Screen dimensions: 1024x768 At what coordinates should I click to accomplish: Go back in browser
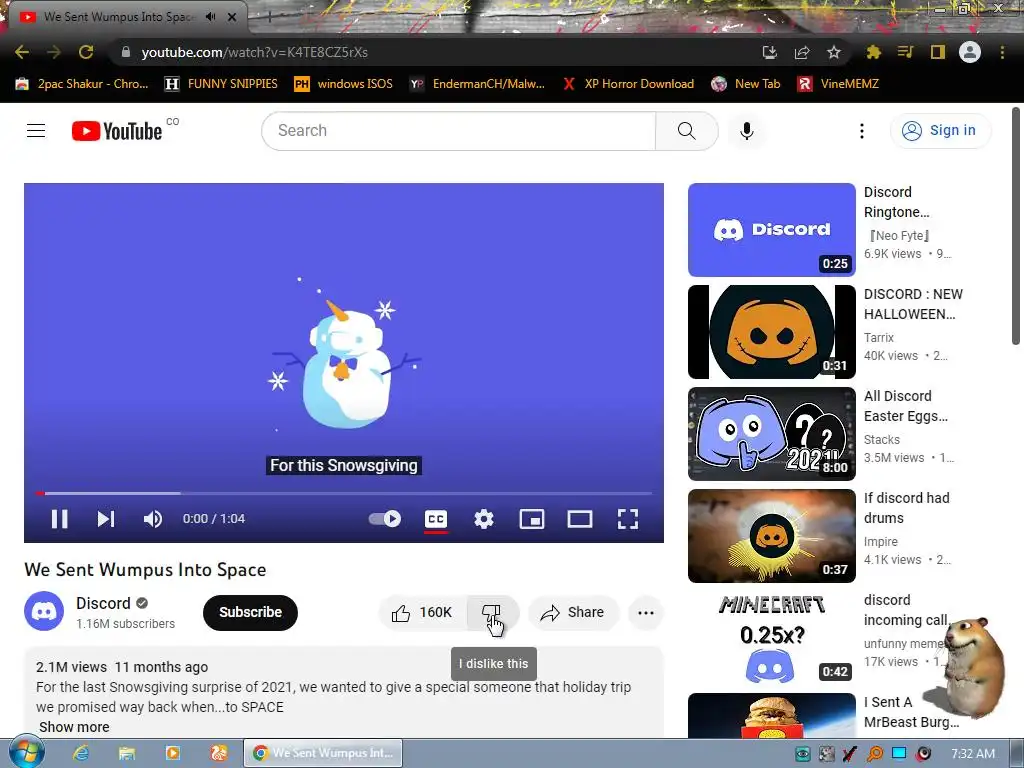pos(22,52)
